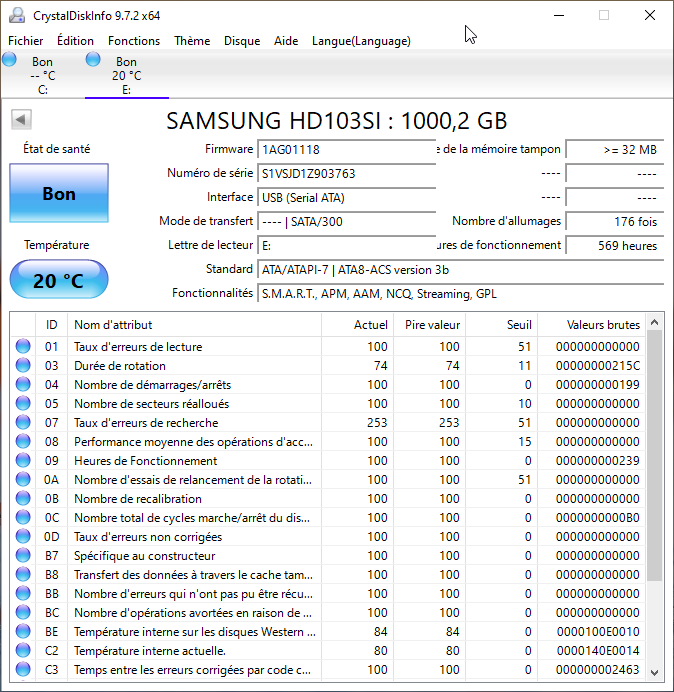Open the Disque menu
The height and width of the screenshot is (692, 674).
pos(242,41)
